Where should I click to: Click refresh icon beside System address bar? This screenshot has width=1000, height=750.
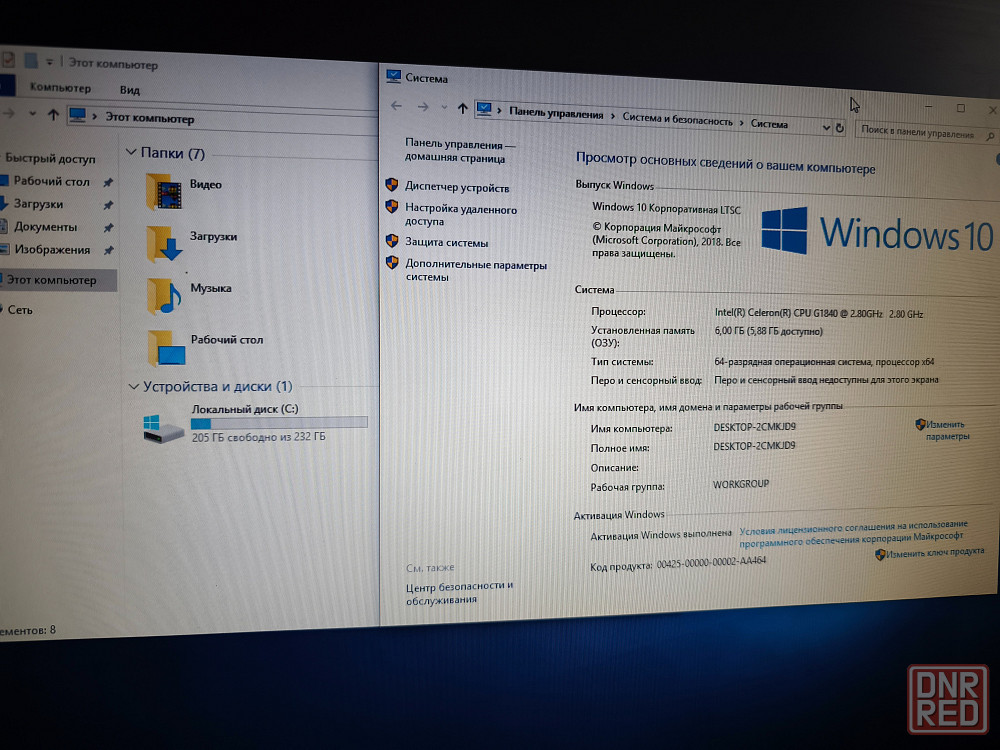click(840, 128)
